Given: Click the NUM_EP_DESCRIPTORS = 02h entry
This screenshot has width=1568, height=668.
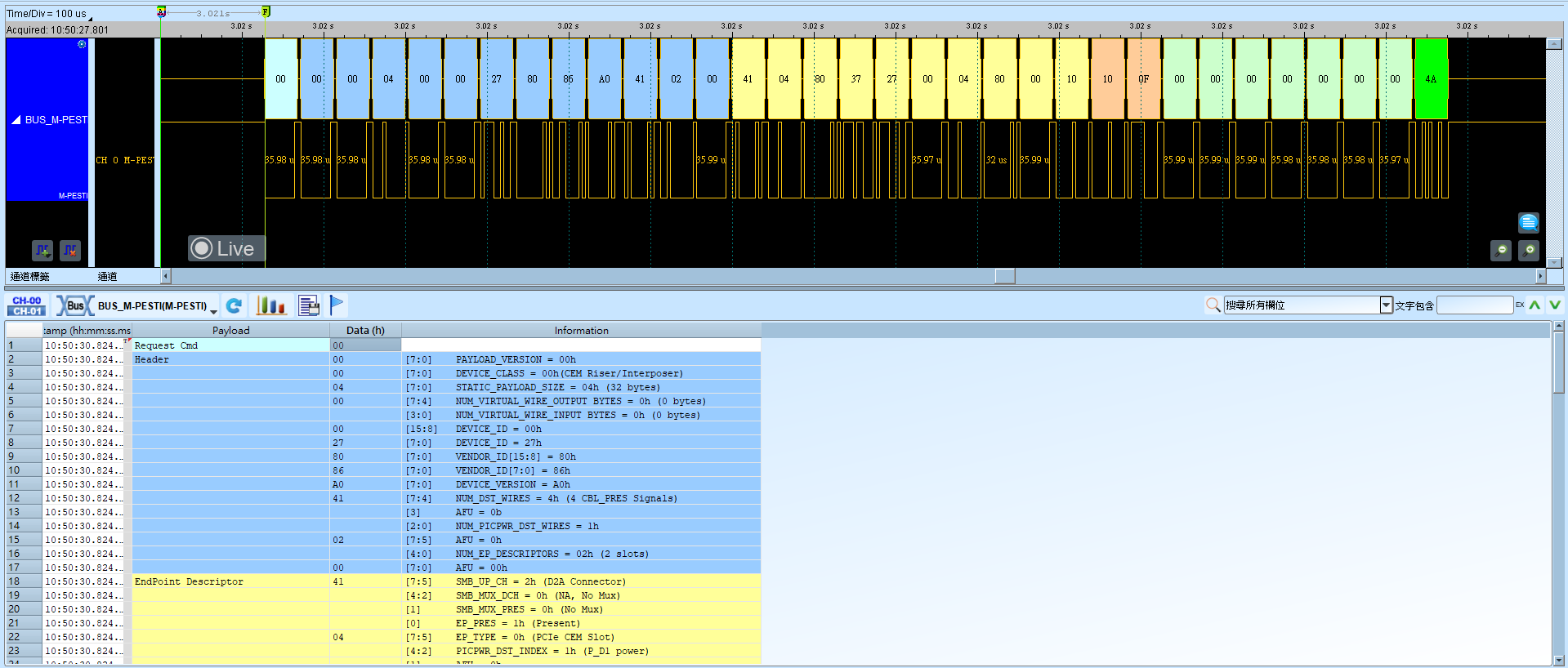Looking at the screenshot, I should click(x=552, y=554).
